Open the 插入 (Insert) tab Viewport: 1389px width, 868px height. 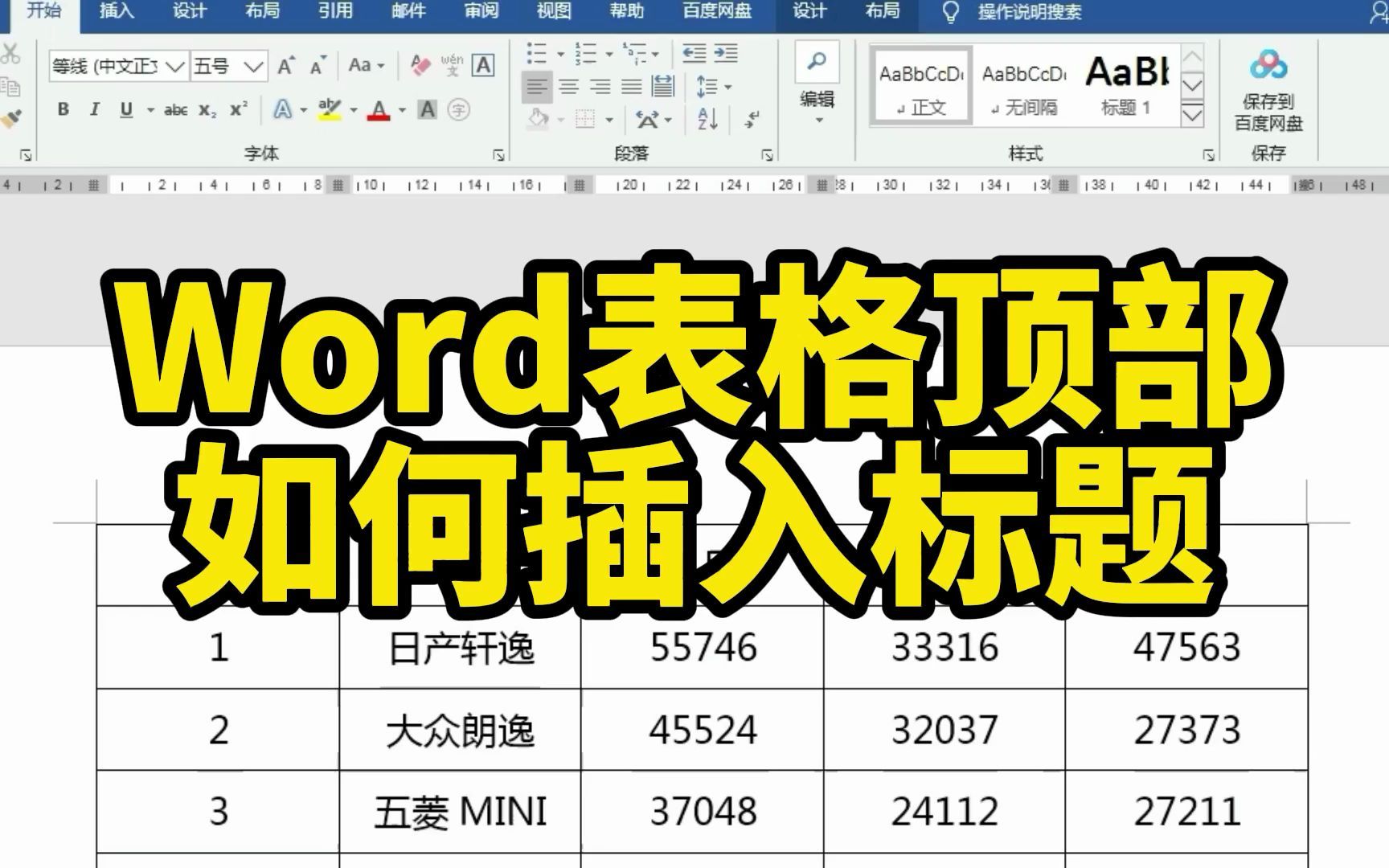click(117, 11)
